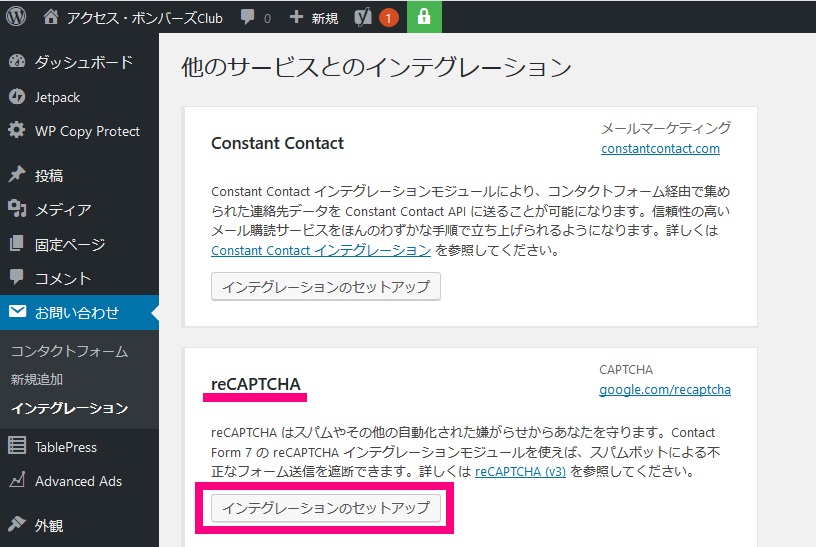Click the plus icon for 新規
Image resolution: width=816 pixels, height=547 pixels.
click(x=296, y=17)
